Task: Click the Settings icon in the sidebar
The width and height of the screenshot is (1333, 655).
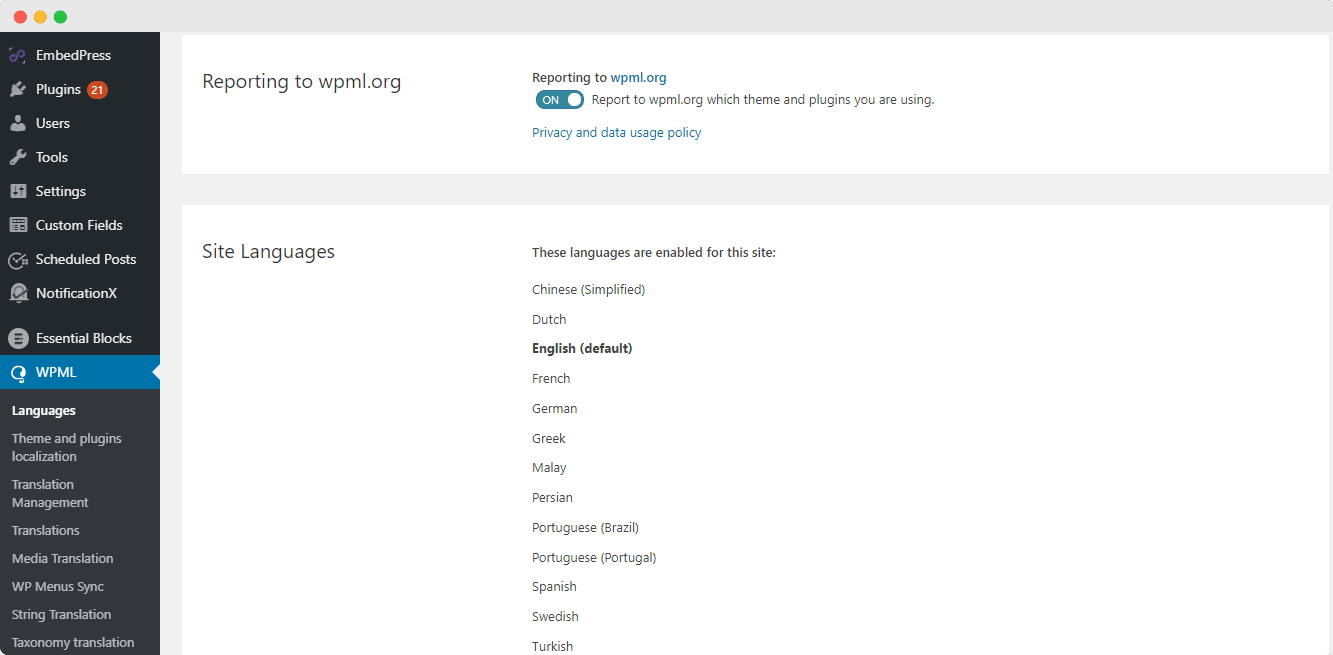Action: coord(17,191)
